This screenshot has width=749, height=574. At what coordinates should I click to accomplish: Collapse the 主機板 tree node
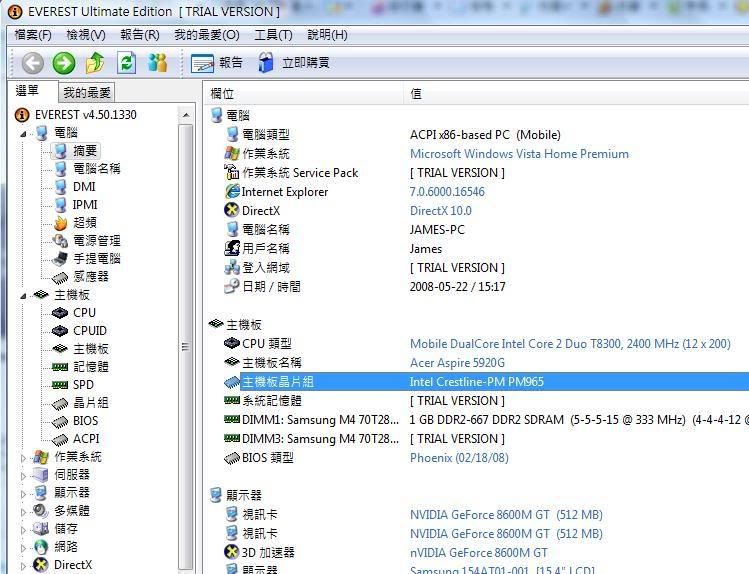(24, 296)
